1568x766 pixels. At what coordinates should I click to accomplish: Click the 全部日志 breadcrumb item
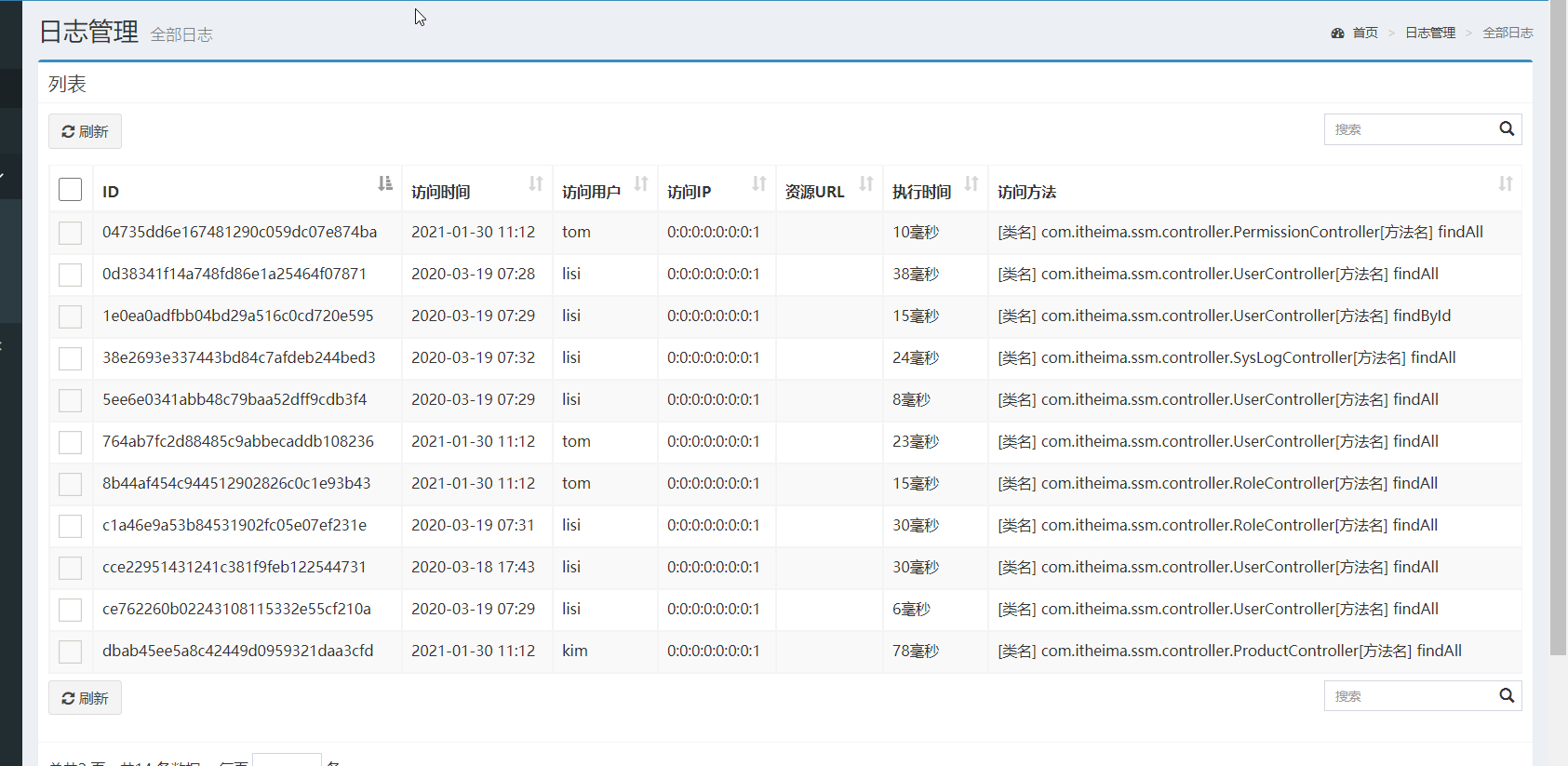(x=1508, y=33)
